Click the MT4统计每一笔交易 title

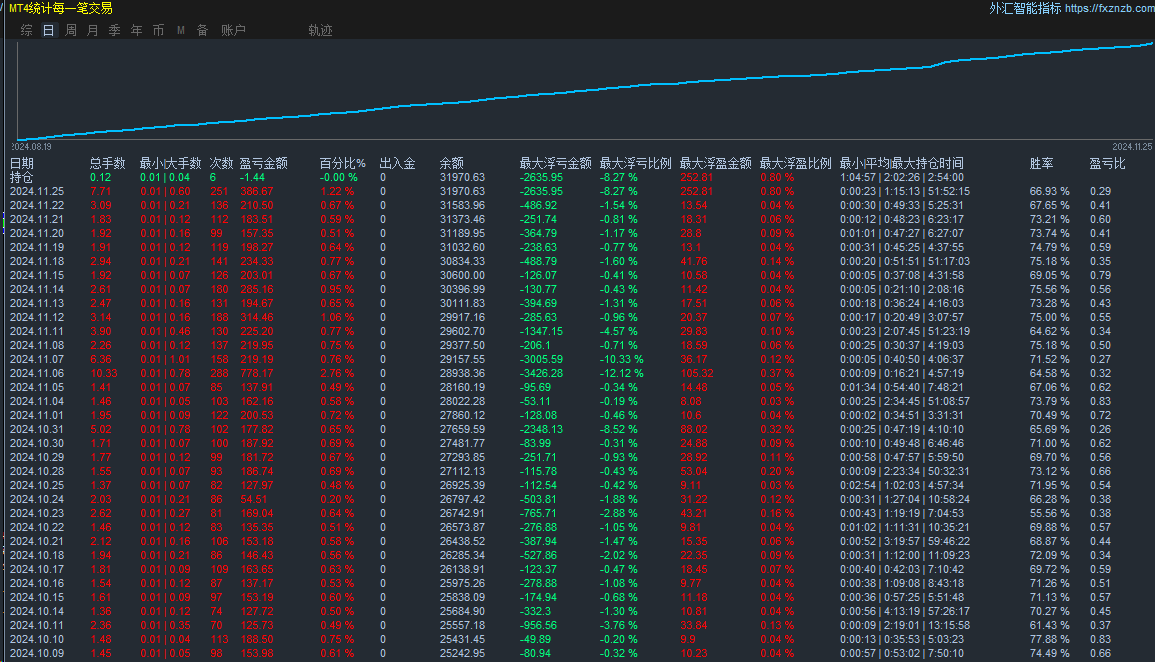point(60,8)
